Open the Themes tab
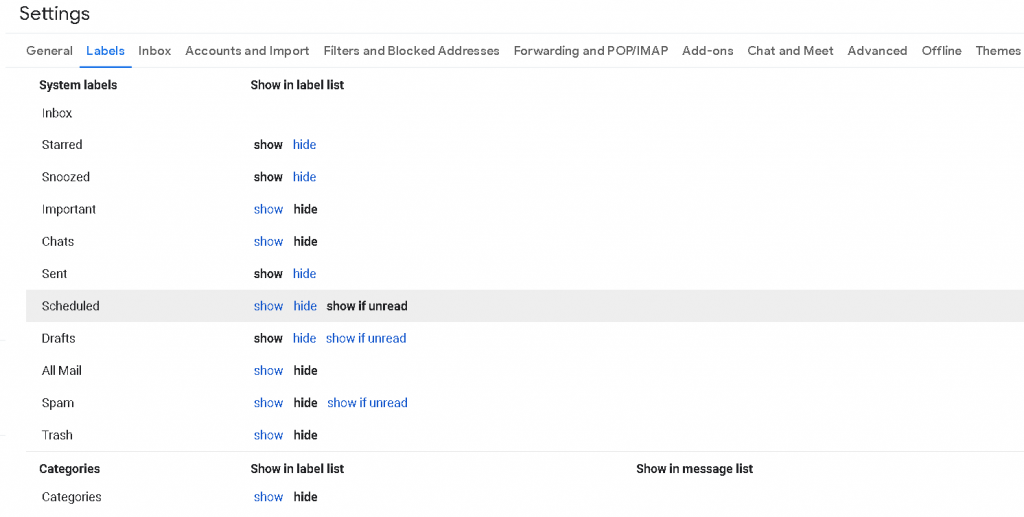The width and height of the screenshot is (1024, 517). pyautogui.click(x=997, y=51)
